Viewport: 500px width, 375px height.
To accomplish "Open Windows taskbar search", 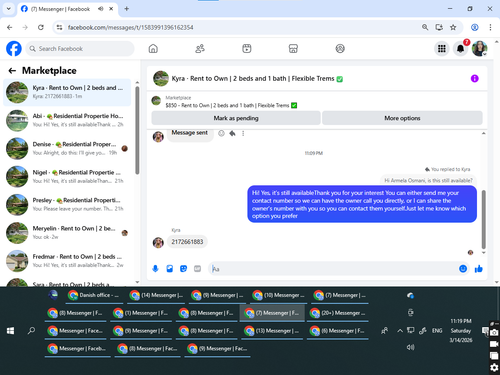I will [x=31, y=331].
